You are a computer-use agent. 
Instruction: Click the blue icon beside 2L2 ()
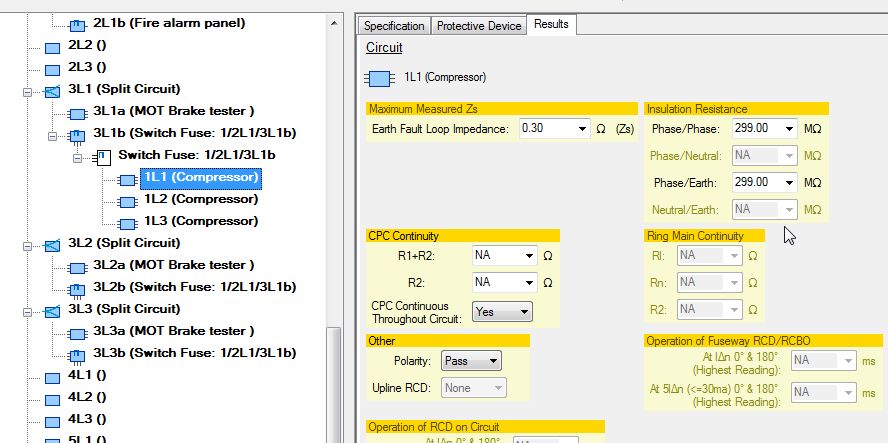(x=52, y=48)
